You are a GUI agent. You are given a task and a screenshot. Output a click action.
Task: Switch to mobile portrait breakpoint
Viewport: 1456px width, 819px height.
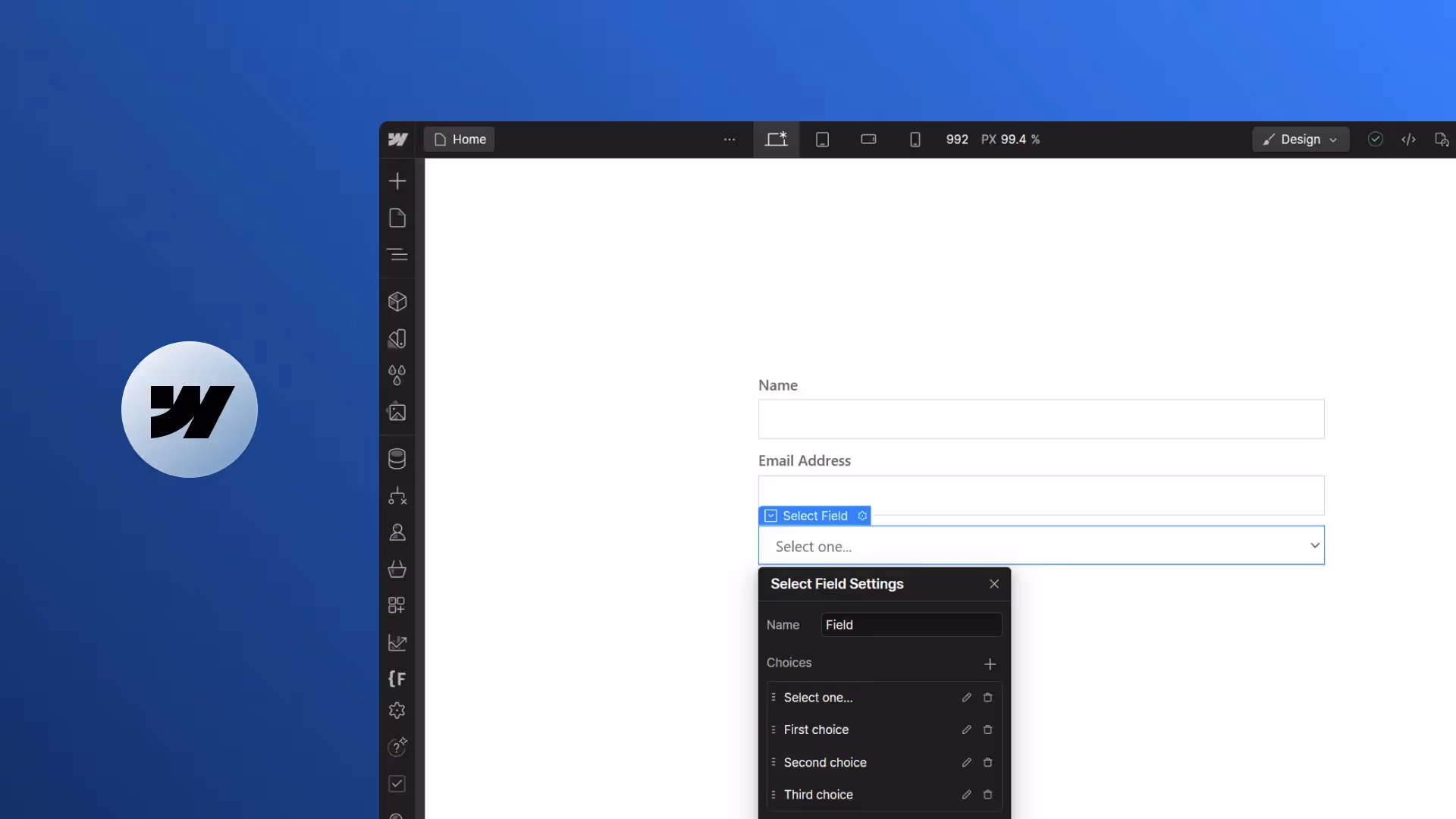915,140
